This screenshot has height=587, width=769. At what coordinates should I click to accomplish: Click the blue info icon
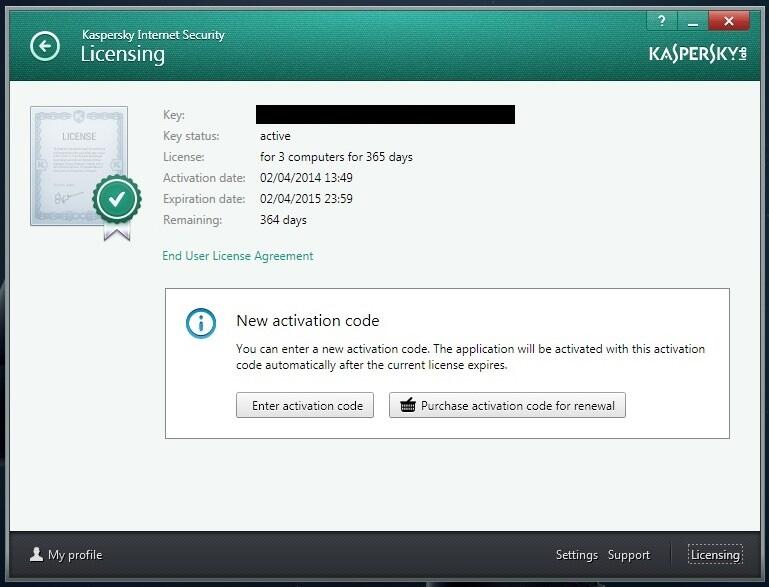pyautogui.click(x=201, y=323)
